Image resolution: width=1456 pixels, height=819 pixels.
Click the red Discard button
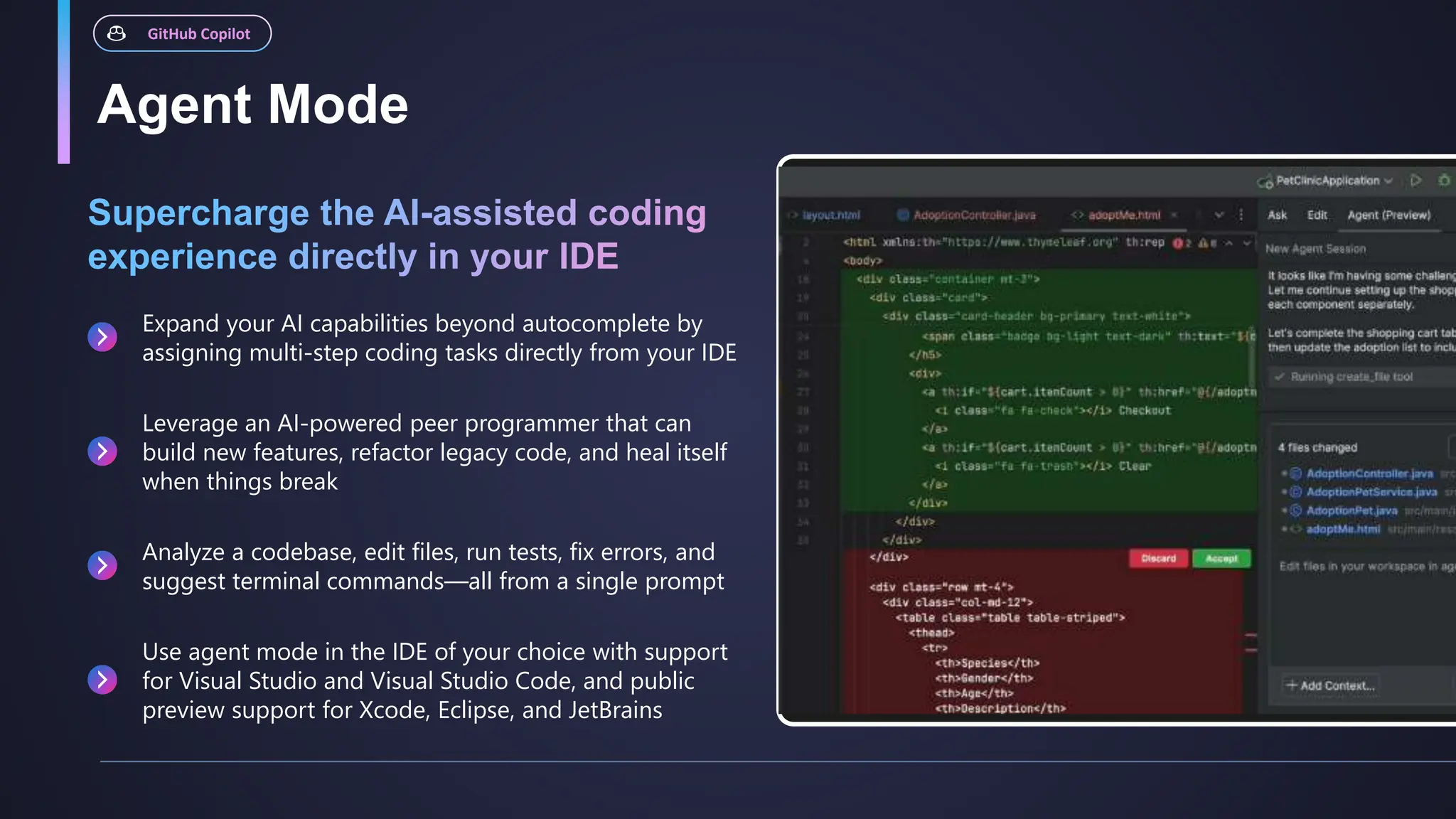[x=1158, y=558]
